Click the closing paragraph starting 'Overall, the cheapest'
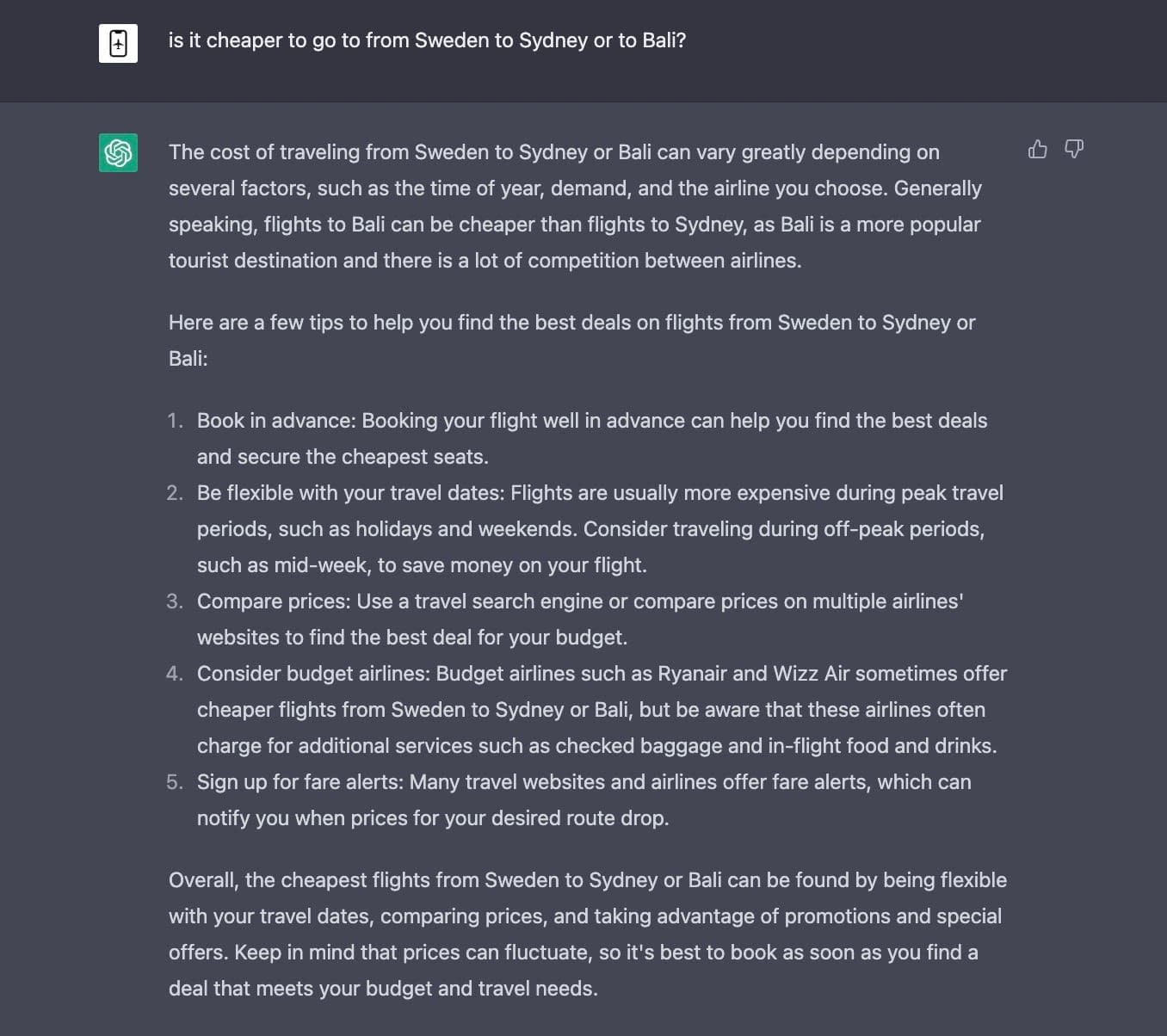The width and height of the screenshot is (1167, 1036). (588, 934)
